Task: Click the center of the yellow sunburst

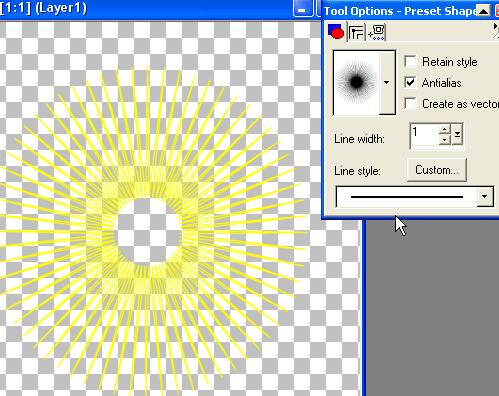Action: click(148, 231)
